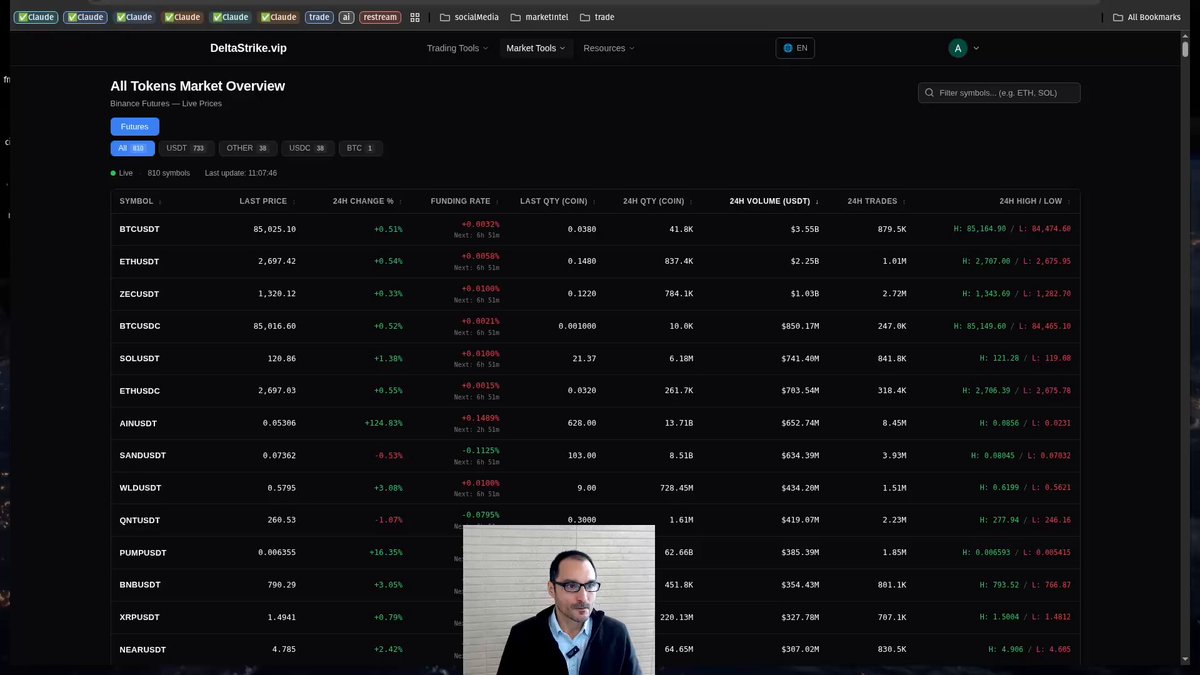Click the PUMPUSDT symbol cell

coord(142,552)
